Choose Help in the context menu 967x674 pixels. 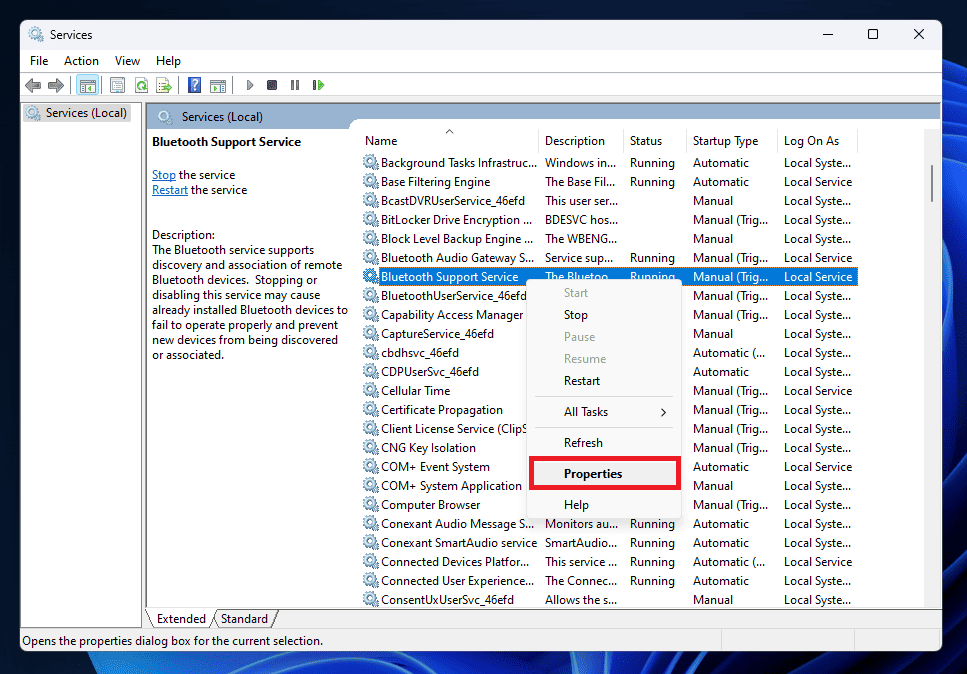click(x=604, y=505)
